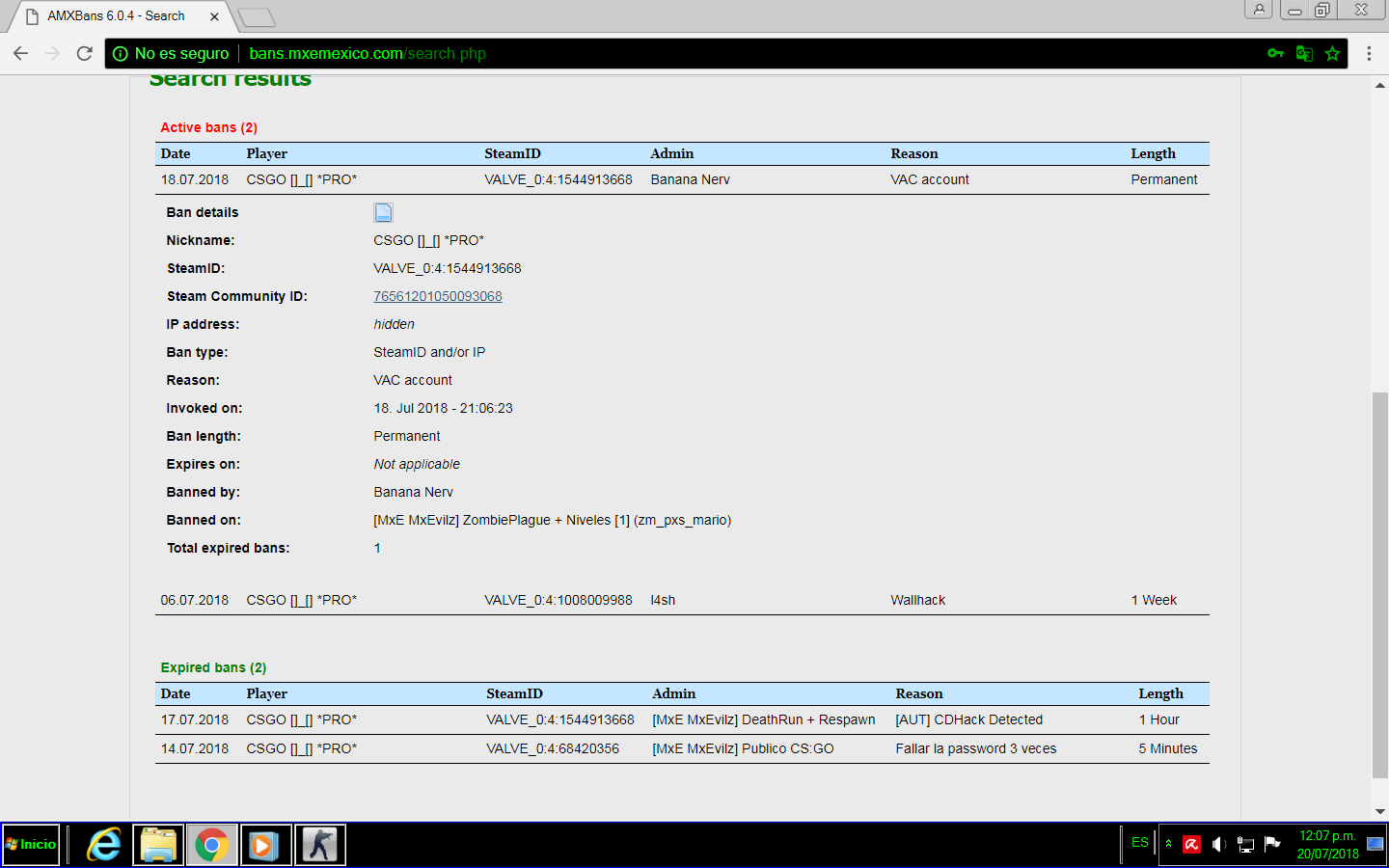Click the 18.07.2018 Banana Nerv ban row
Viewport: 1389px width, 868px height.
(x=682, y=179)
